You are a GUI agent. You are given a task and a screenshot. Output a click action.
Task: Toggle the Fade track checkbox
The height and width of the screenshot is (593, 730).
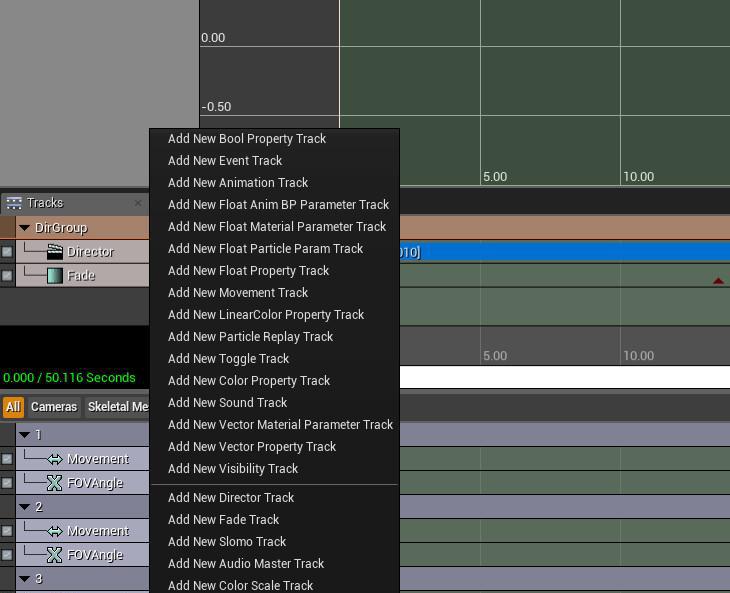pyautogui.click(x=7, y=276)
